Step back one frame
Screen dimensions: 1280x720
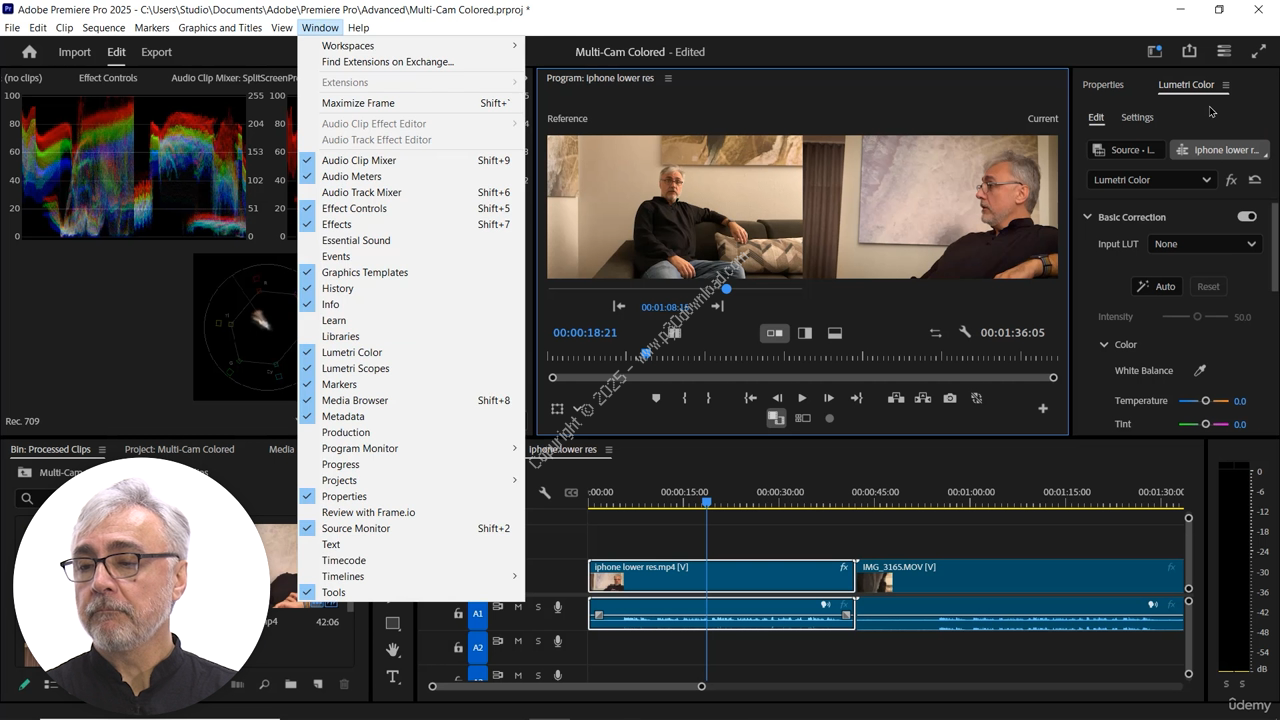777,398
